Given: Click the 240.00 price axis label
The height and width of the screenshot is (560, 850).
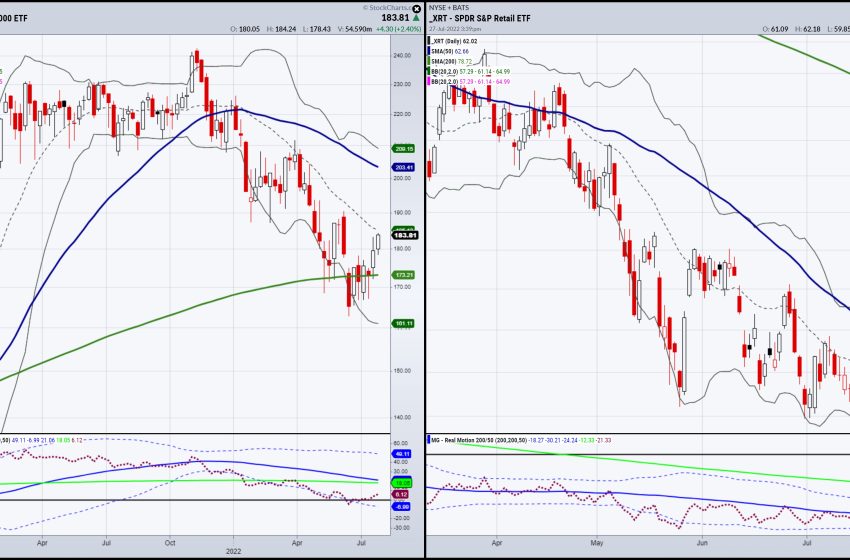Looking at the screenshot, I should click(x=402, y=55).
